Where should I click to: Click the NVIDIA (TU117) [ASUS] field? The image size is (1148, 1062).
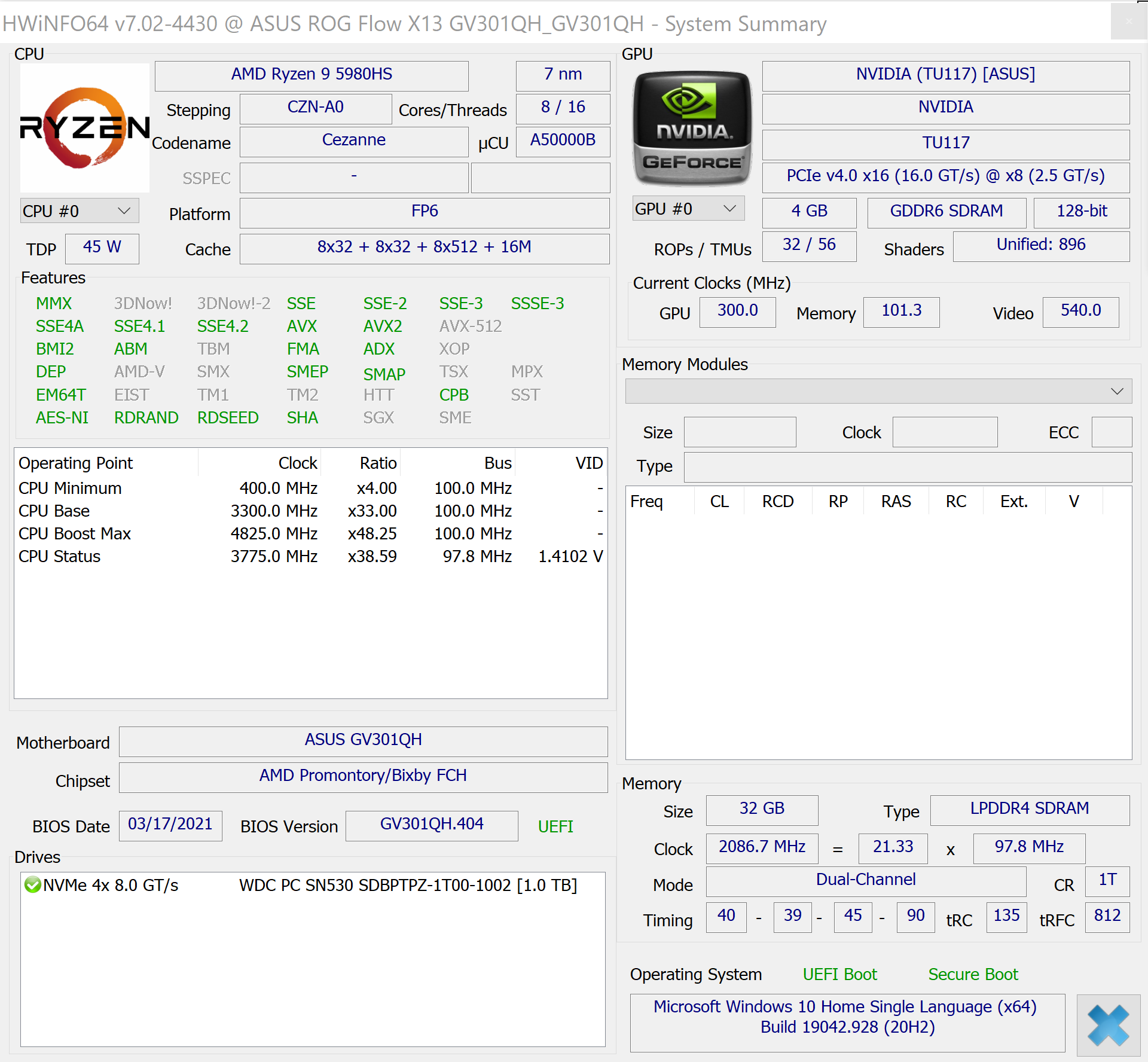pyautogui.click(x=946, y=76)
